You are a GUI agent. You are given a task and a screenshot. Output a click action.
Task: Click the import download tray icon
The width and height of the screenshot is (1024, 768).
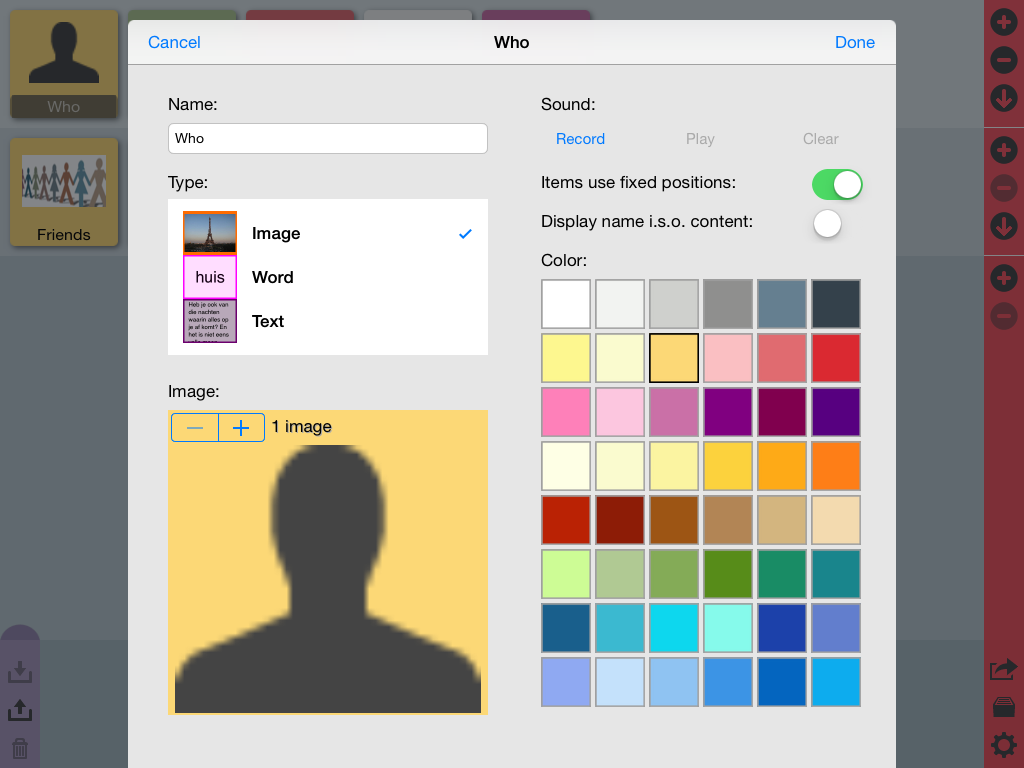click(20, 672)
